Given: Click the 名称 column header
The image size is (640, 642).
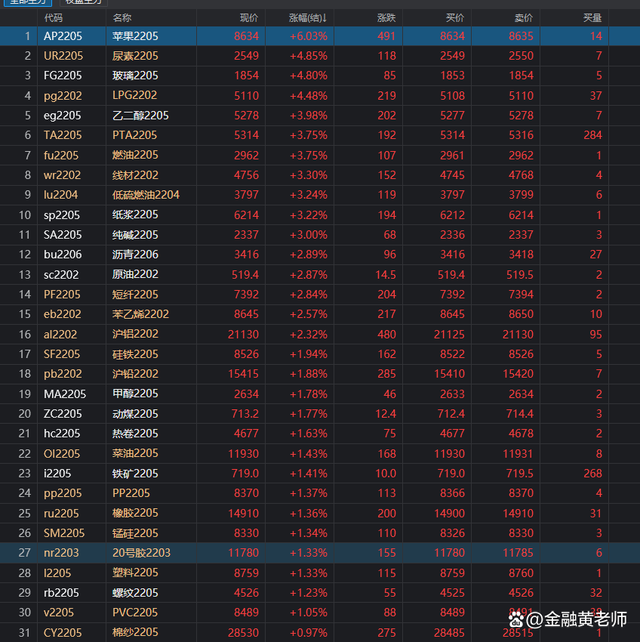Looking at the screenshot, I should point(121,18).
